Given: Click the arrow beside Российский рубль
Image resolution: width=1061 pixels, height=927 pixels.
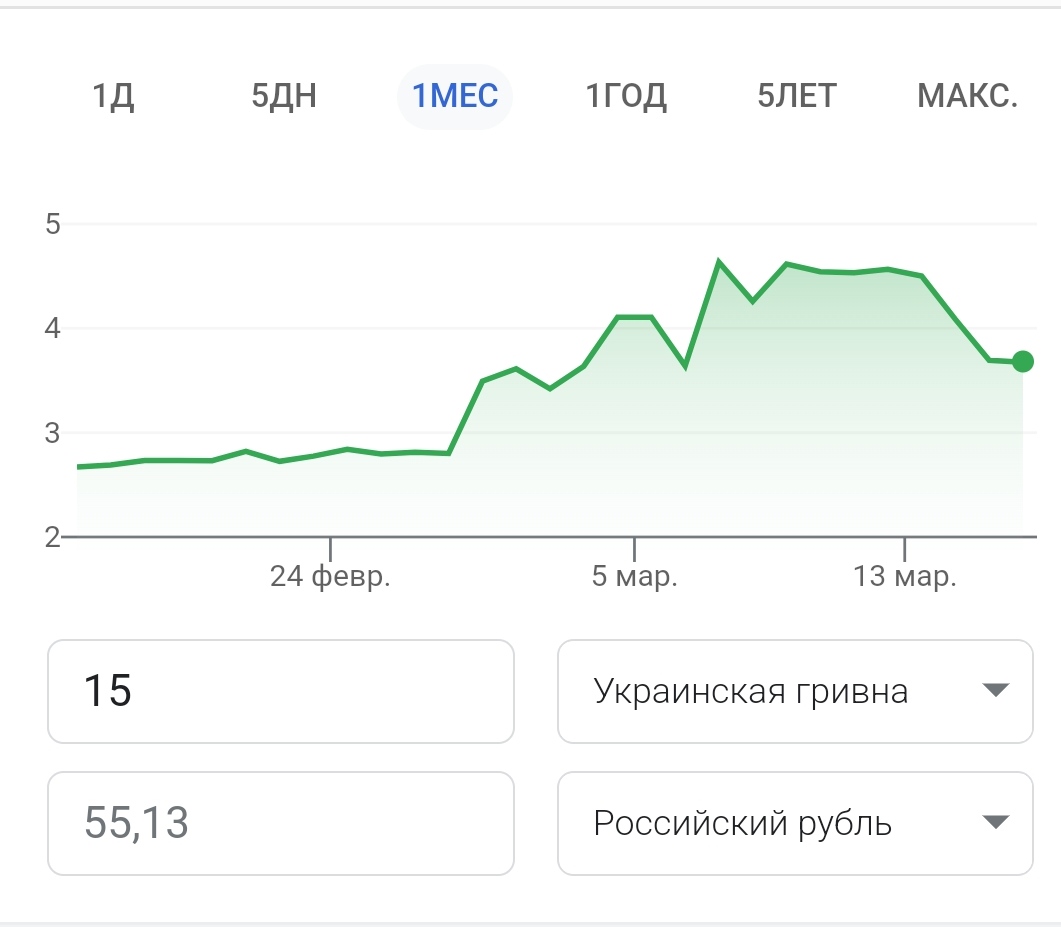Looking at the screenshot, I should (x=993, y=822).
